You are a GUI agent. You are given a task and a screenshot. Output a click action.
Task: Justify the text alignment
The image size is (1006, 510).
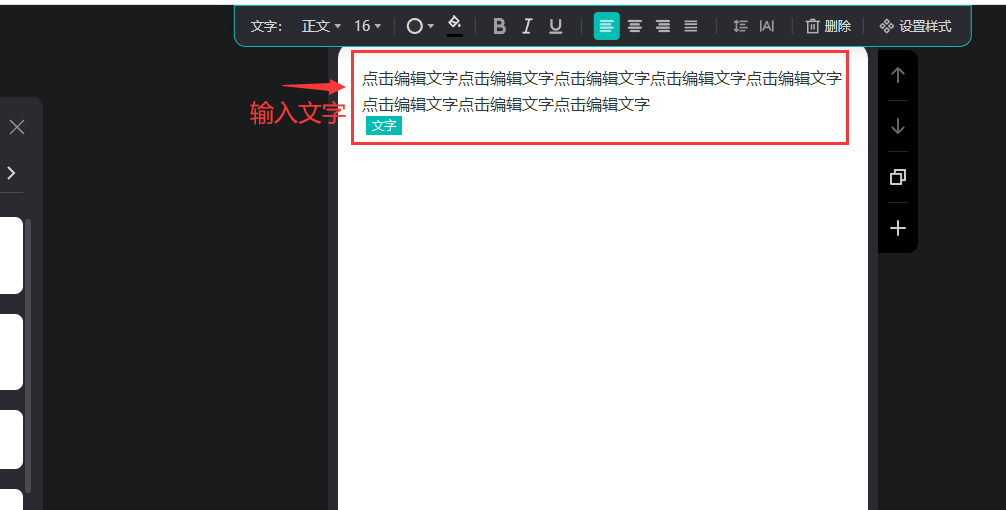click(x=690, y=26)
